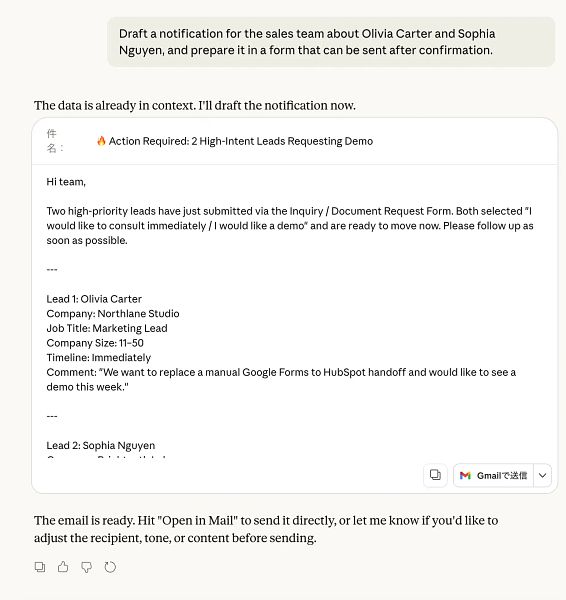Select the 'Lead 2: Sophia Nguyen' line
Screen dimensions: 566x600
click(101, 445)
